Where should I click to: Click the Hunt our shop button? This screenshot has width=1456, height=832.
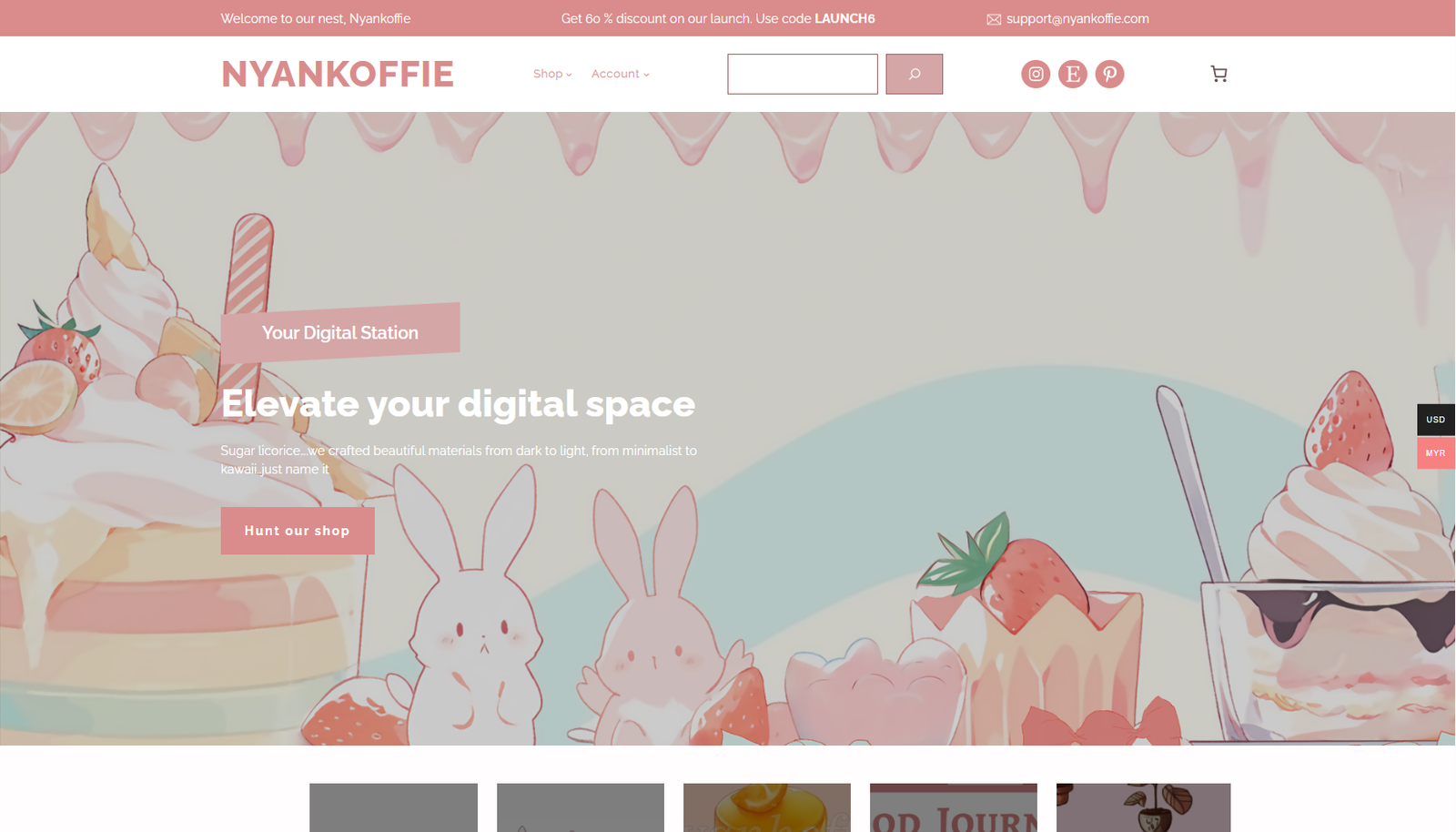298,531
